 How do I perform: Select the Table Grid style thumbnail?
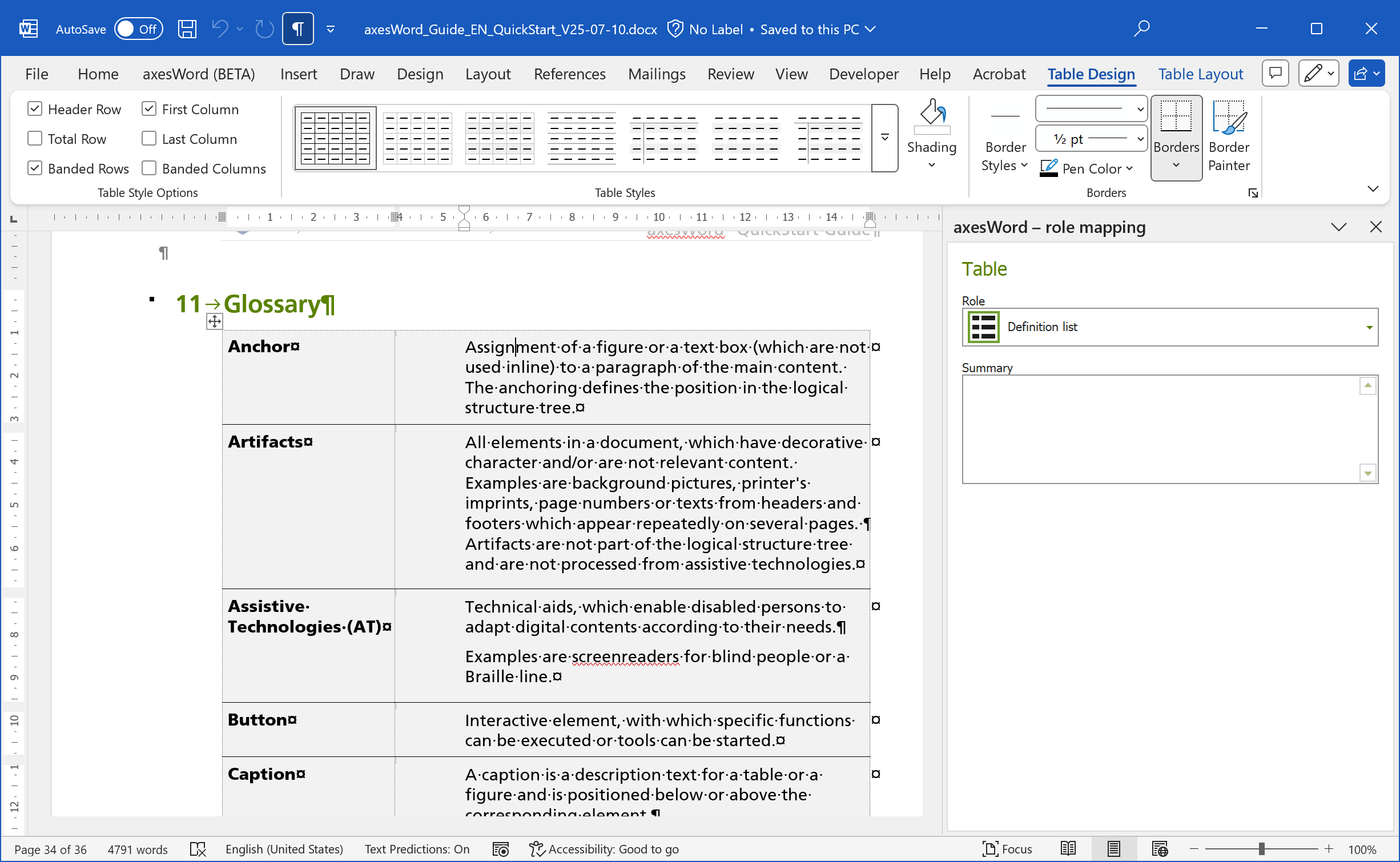point(336,138)
